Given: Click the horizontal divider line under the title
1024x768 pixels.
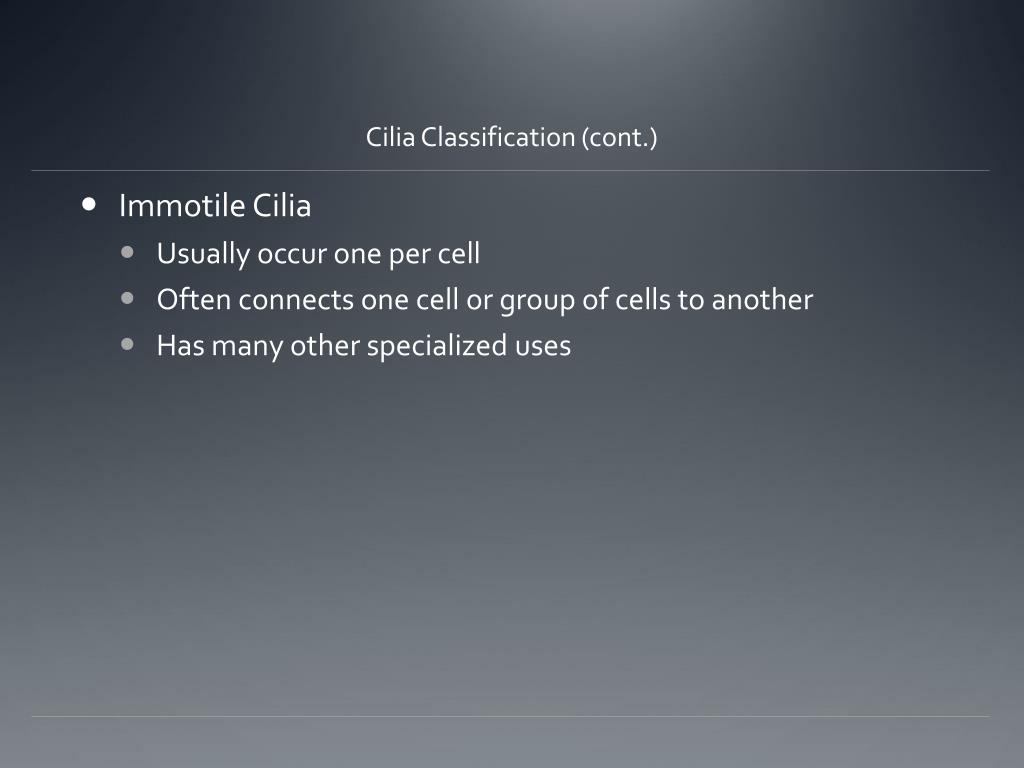Looking at the screenshot, I should [510, 170].
